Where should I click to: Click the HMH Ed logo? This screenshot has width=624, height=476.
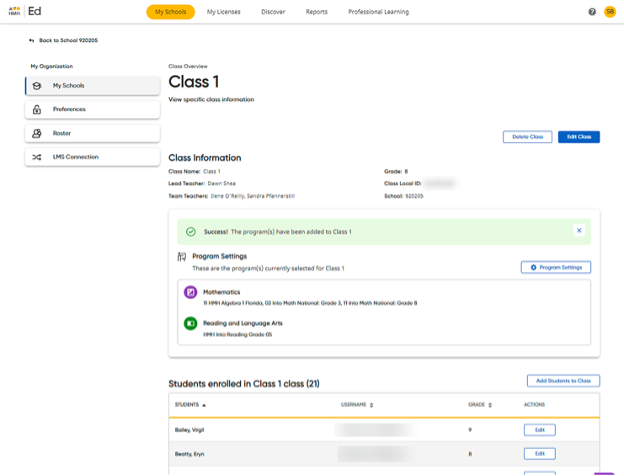[25, 11]
